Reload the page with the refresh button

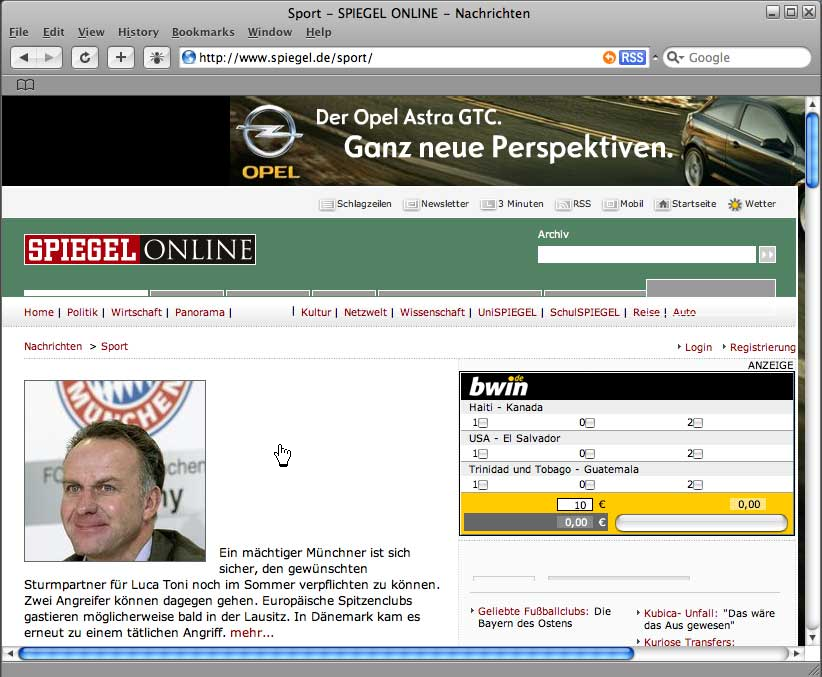(x=85, y=57)
